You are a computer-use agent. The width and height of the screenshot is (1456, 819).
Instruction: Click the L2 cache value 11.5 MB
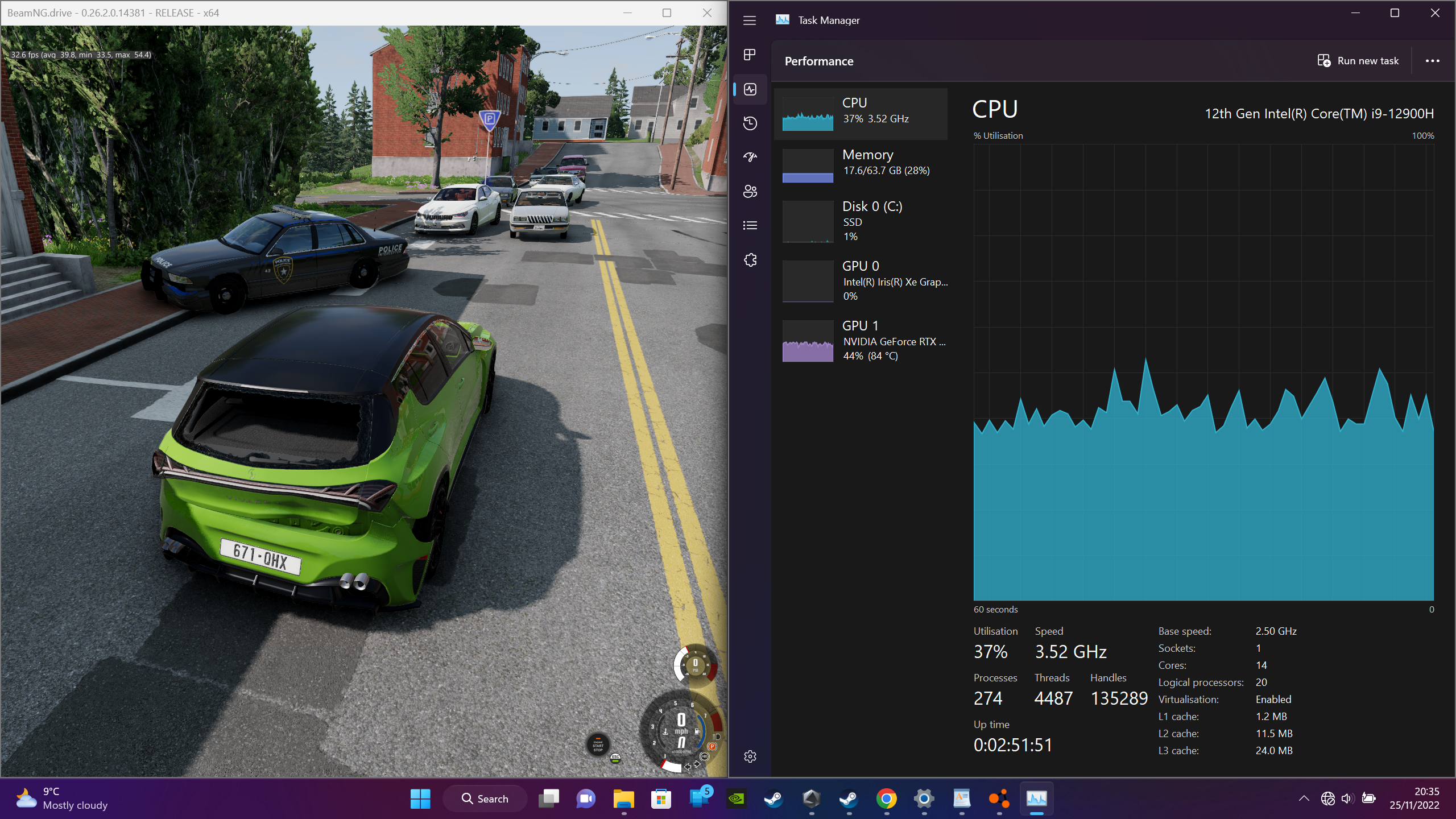(x=1274, y=734)
